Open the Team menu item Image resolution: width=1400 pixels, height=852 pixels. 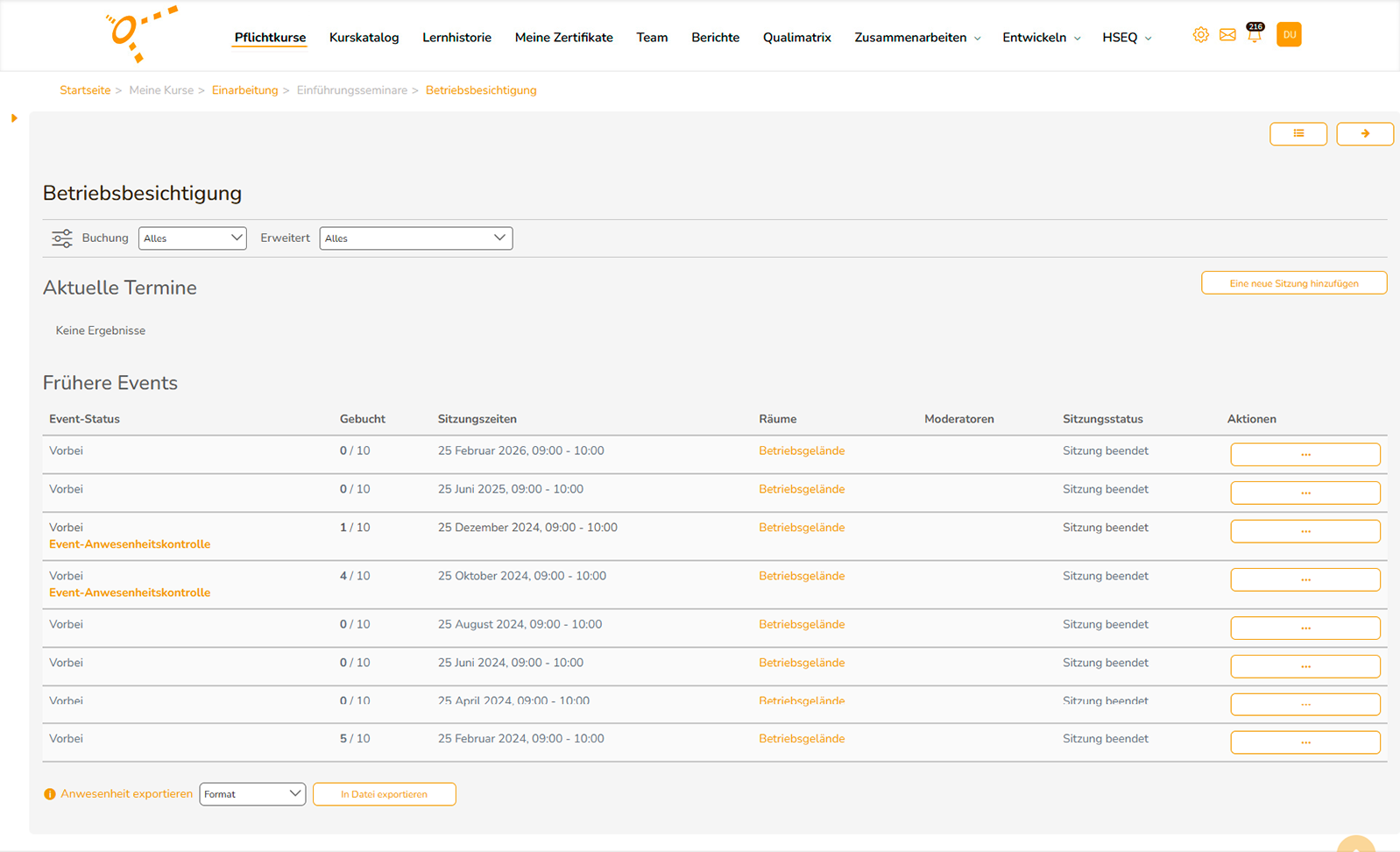[652, 38]
